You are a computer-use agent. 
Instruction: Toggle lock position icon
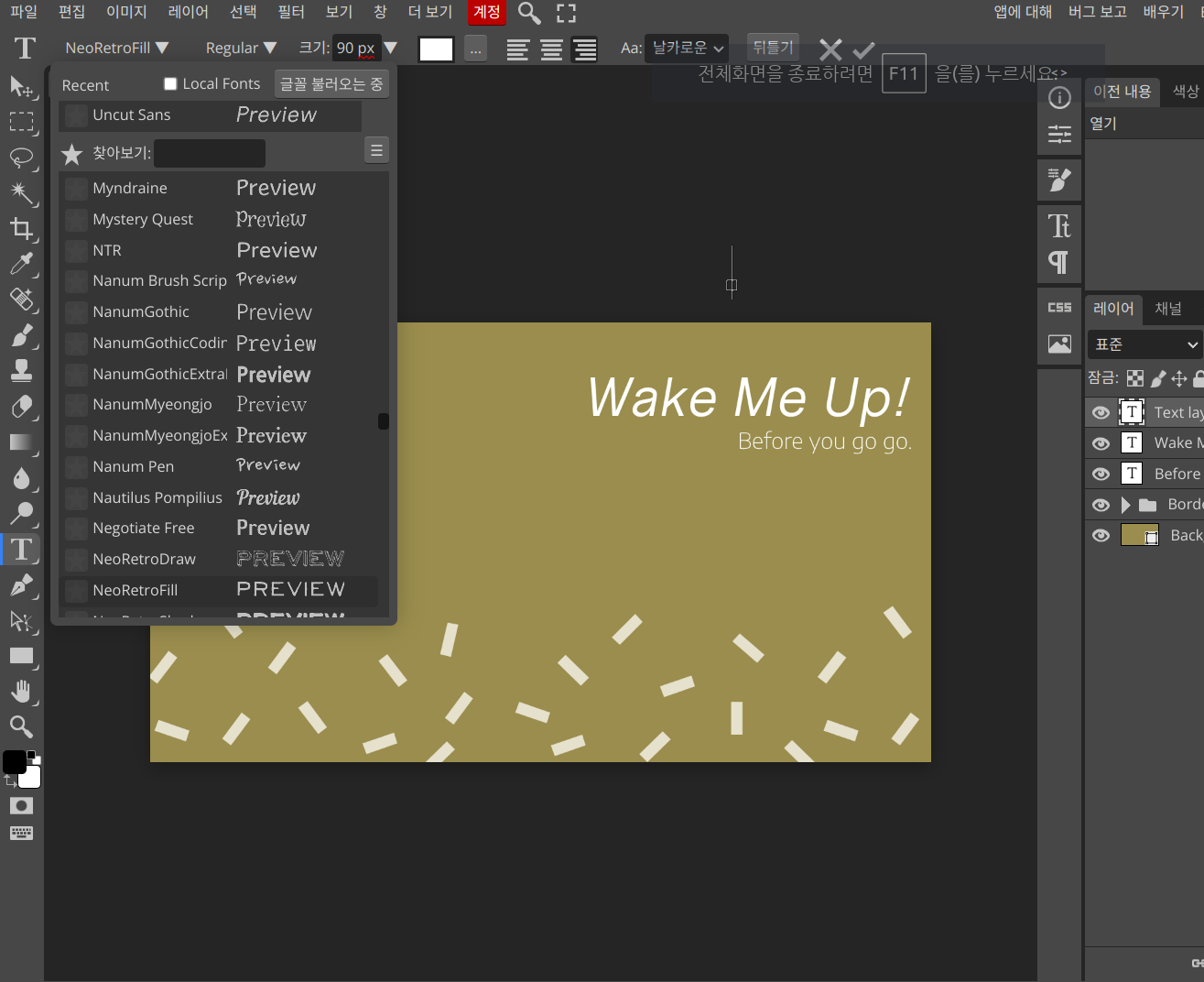pyautogui.click(x=1179, y=378)
